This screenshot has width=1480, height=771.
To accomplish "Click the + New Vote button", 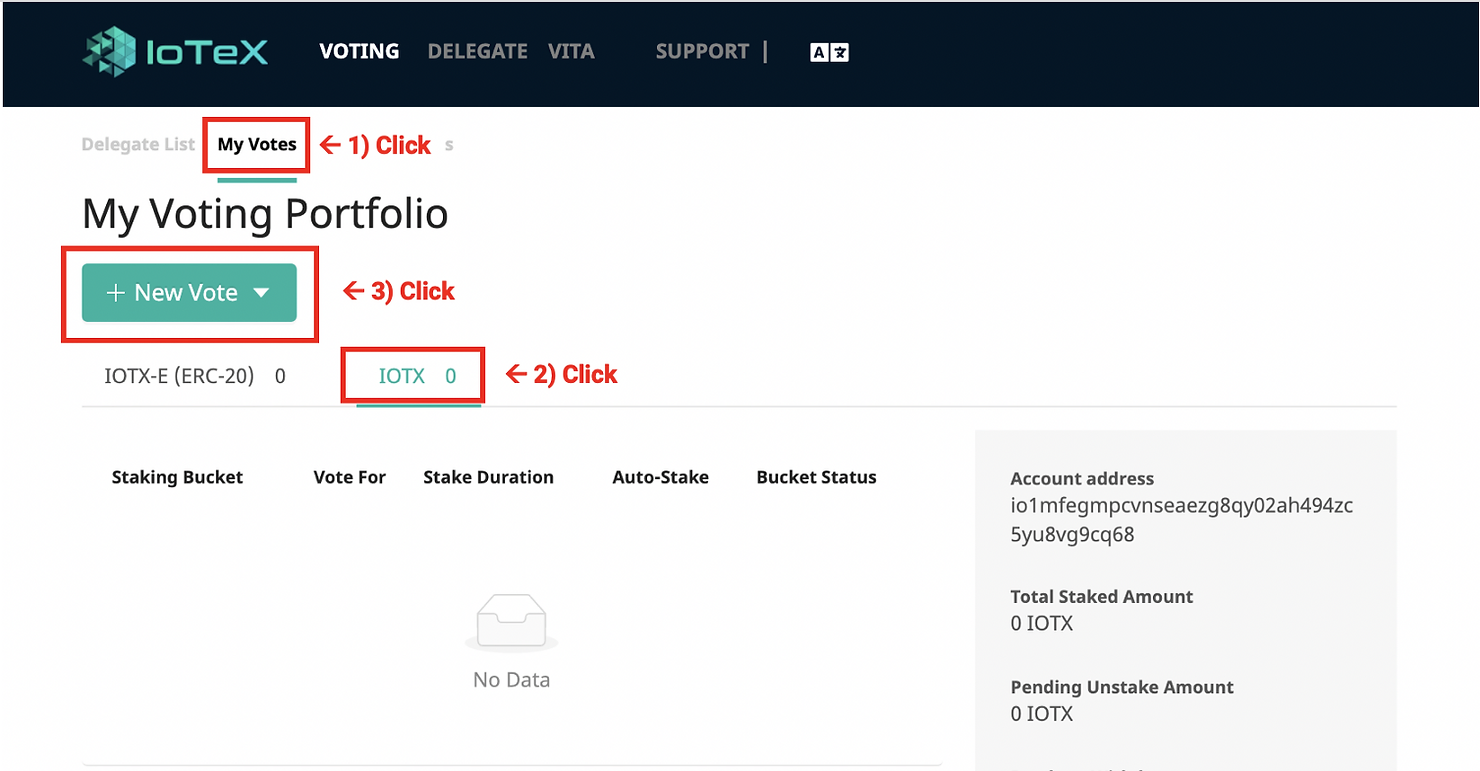I will coord(189,292).
